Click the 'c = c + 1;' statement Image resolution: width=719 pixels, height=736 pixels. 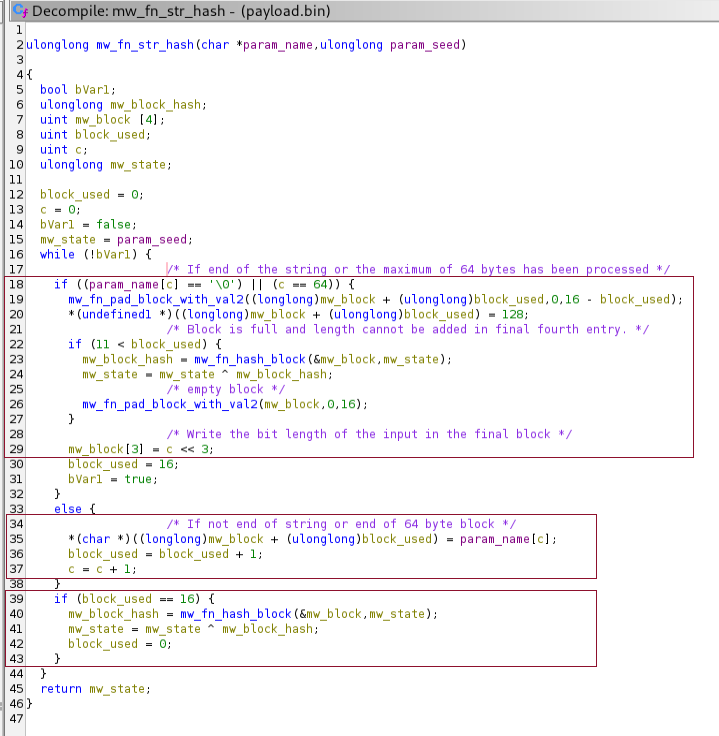(103, 569)
